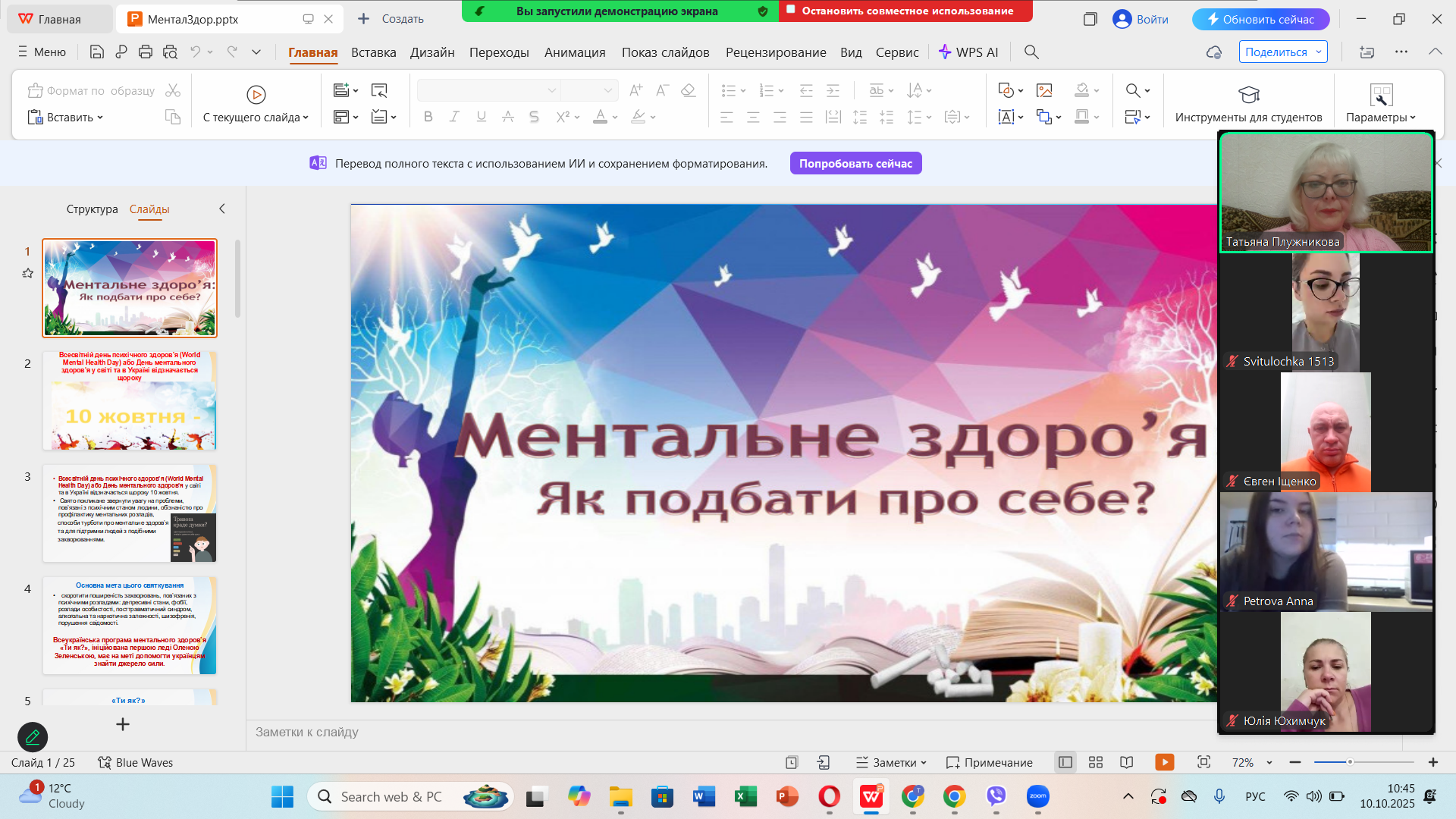Expand the Вставить paste dropdown

[x=100, y=118]
